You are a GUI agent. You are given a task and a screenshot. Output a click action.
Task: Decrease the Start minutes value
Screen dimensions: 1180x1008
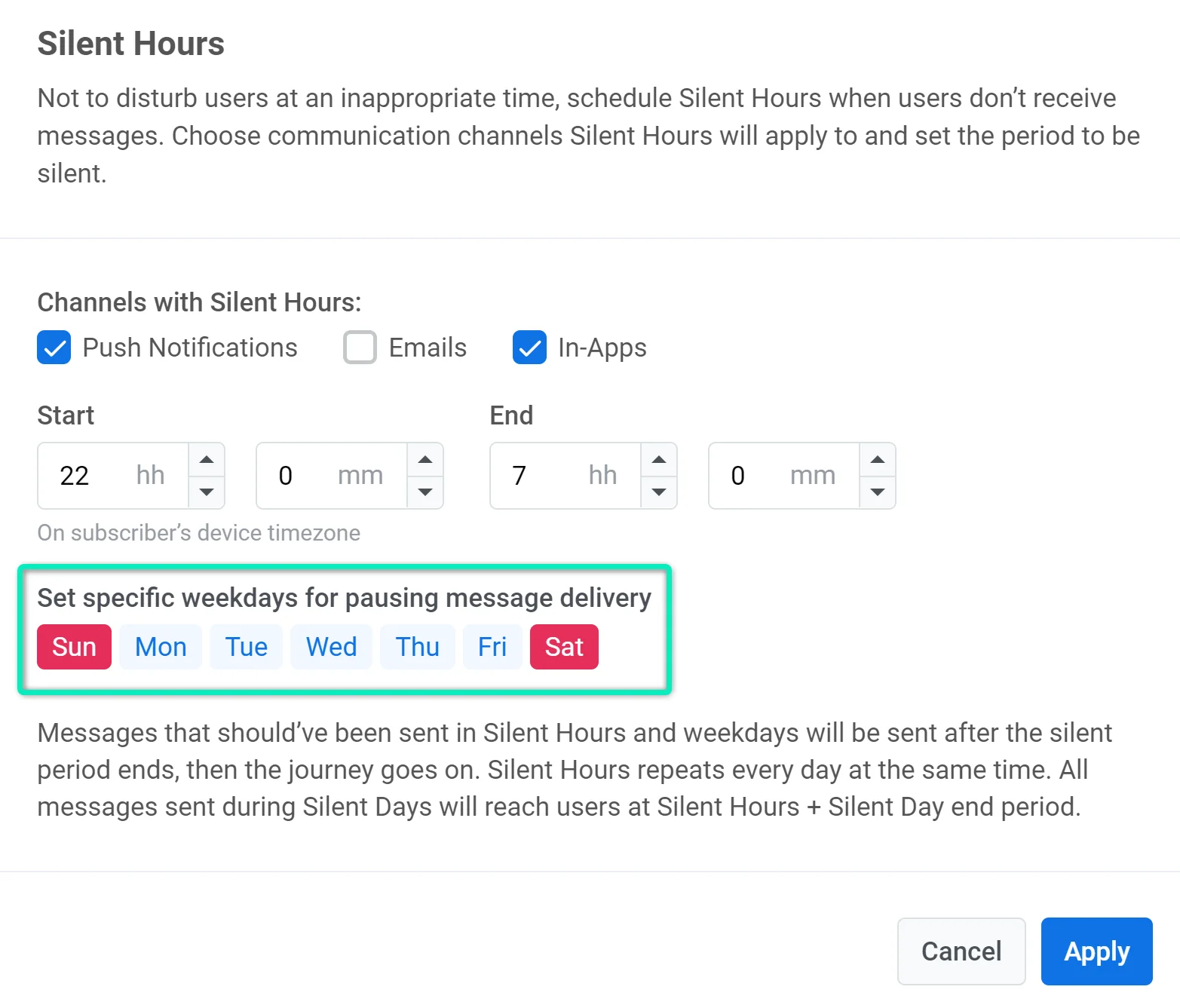(x=425, y=492)
